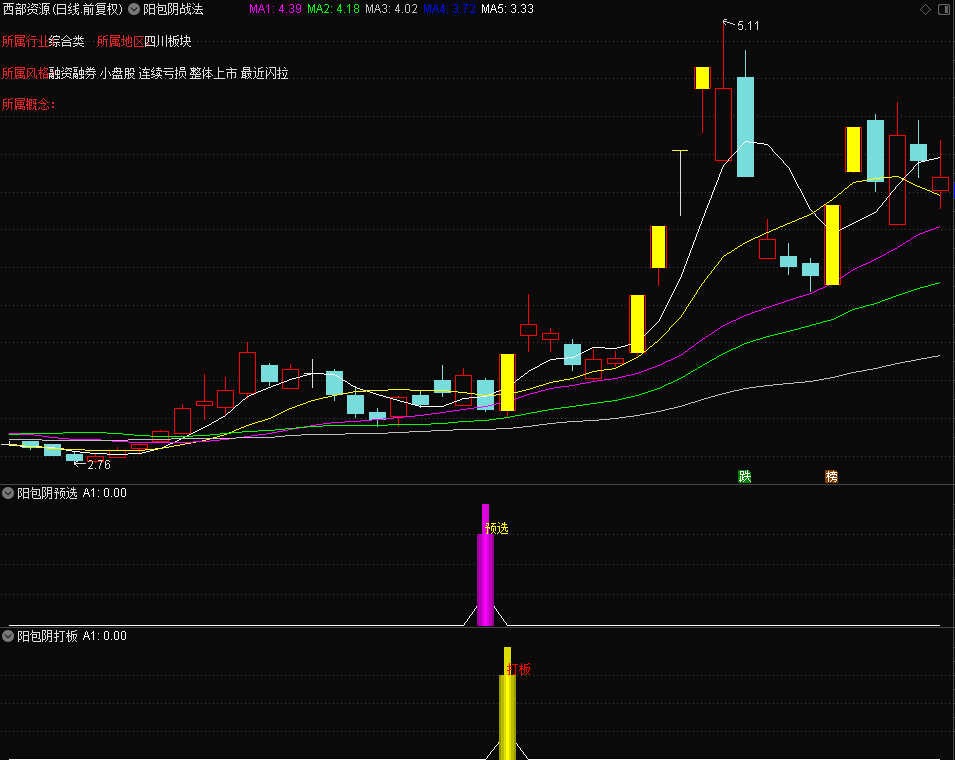Screen dimensions: 955x760
Task: Click the last red candlestick on the right
Action: [x=940, y=183]
